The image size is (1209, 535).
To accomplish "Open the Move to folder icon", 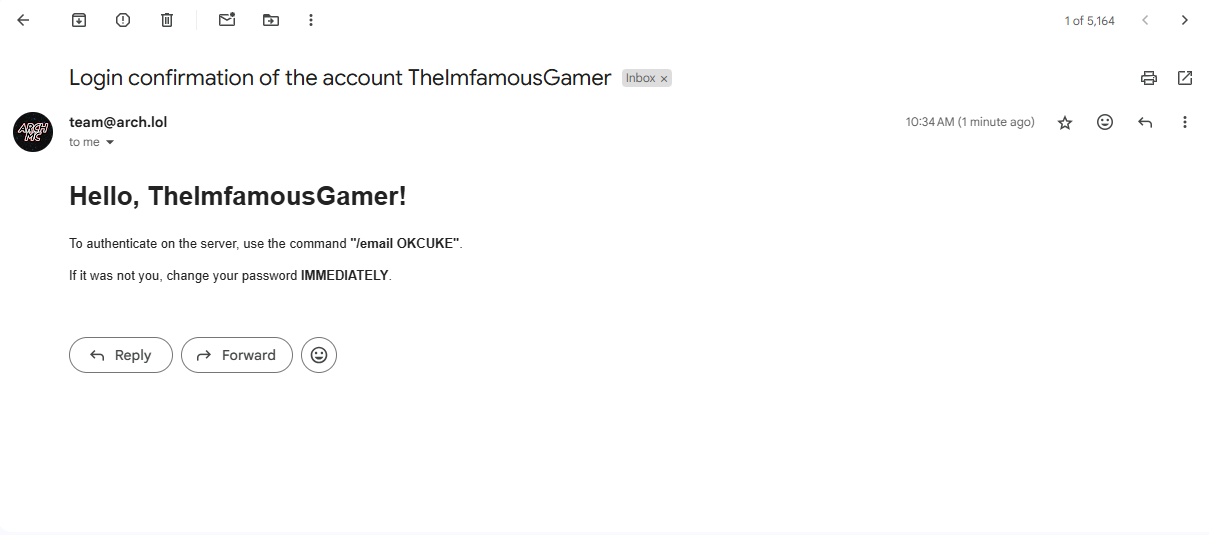I will pos(271,20).
